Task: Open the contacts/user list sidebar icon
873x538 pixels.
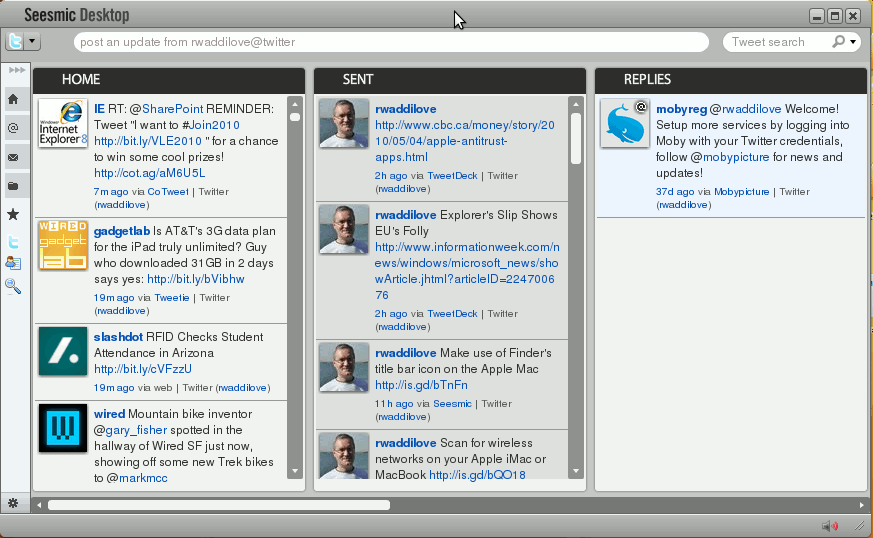Action: coord(13,263)
